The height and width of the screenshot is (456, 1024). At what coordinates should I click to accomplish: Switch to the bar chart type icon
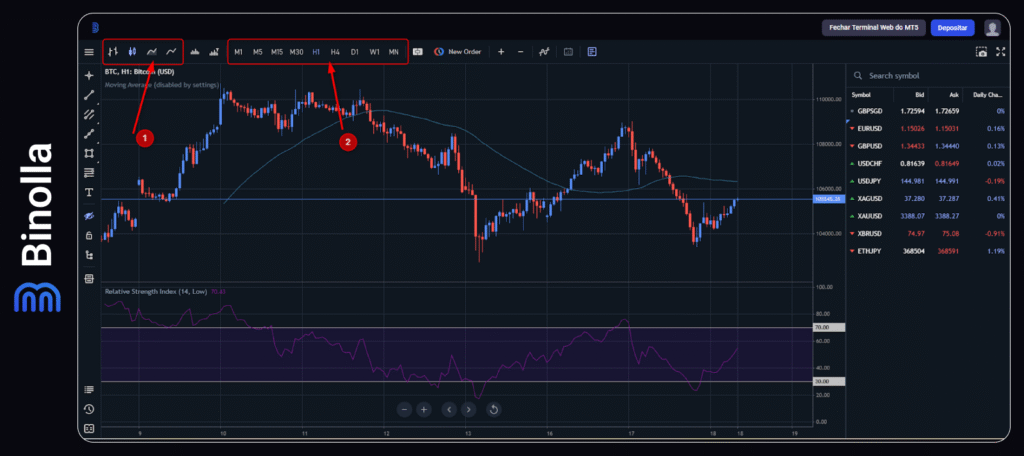point(113,51)
